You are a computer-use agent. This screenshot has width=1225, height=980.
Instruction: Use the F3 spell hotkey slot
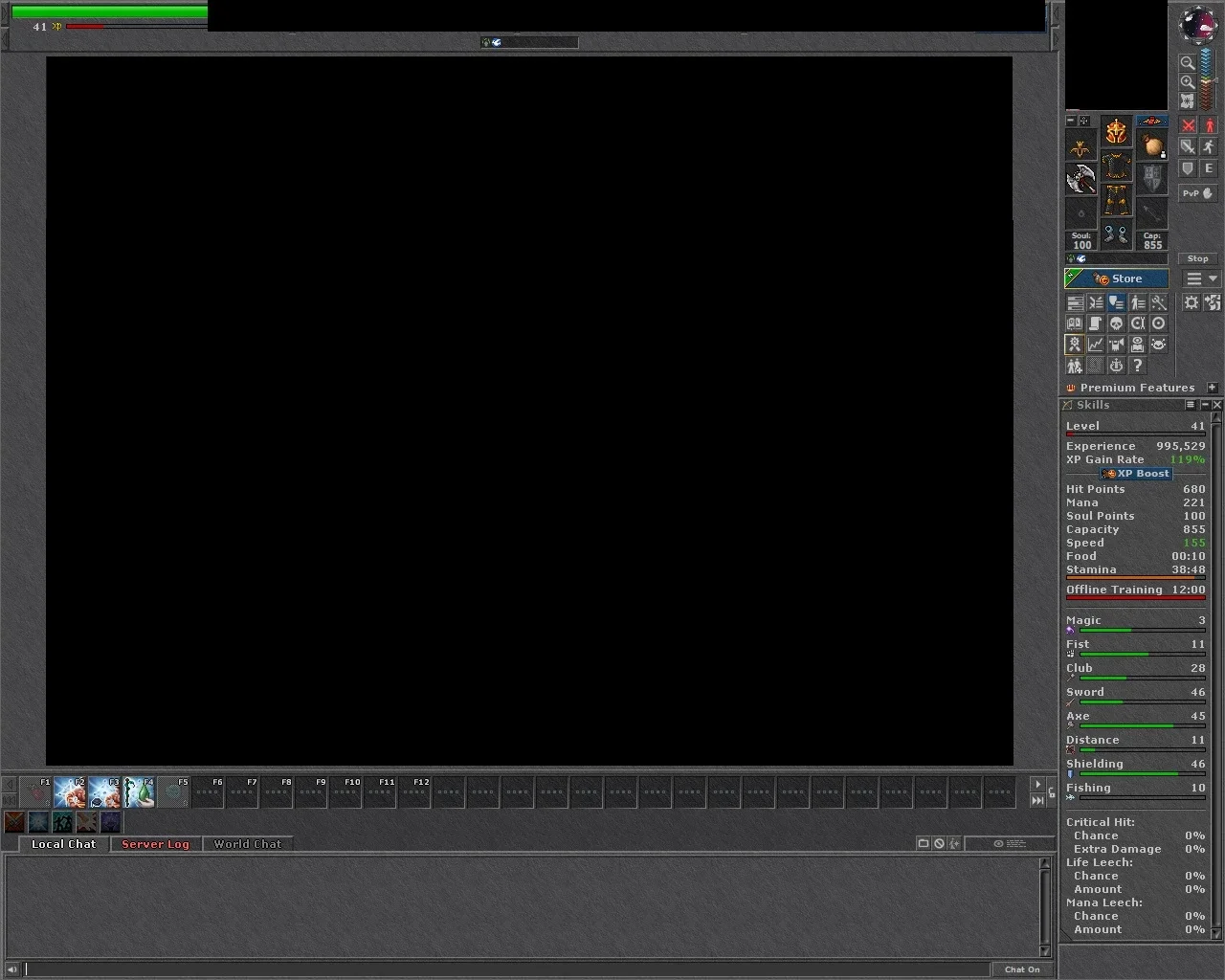(104, 792)
